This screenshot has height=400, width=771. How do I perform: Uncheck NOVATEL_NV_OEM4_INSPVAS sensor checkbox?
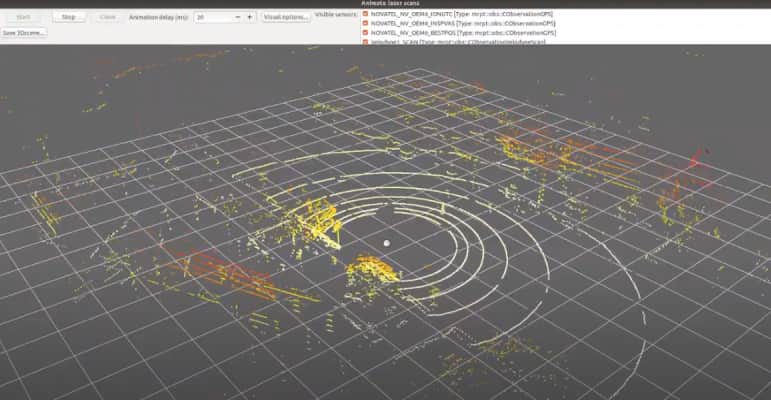[366, 23]
